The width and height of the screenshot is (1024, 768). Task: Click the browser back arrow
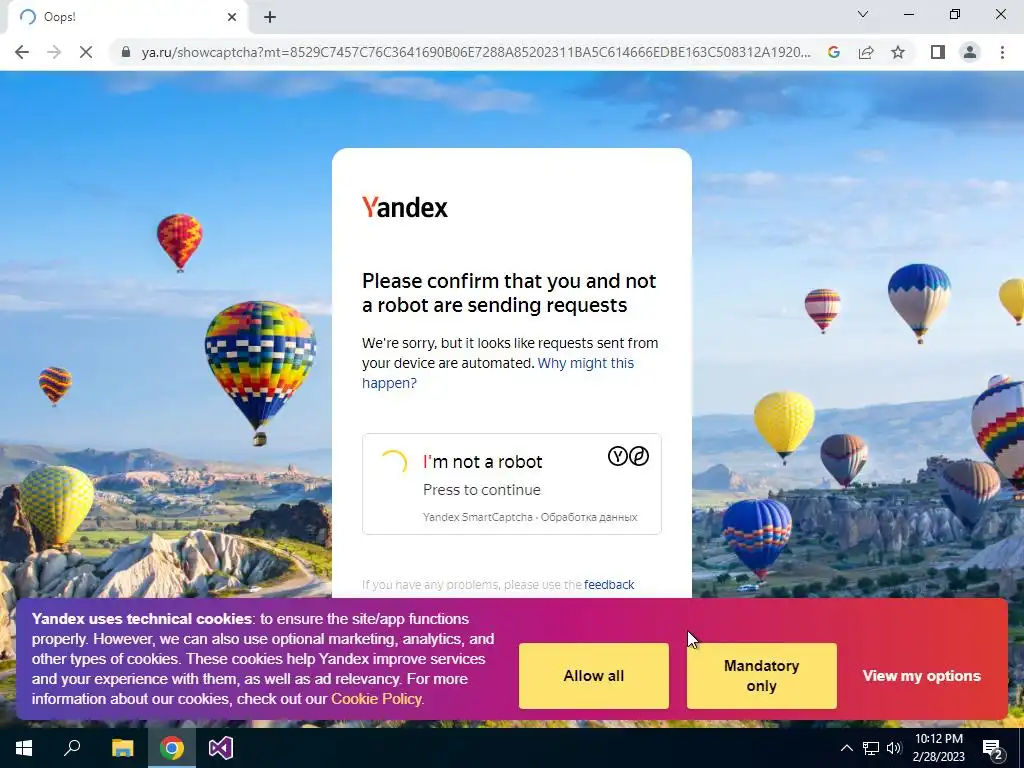pos(22,52)
